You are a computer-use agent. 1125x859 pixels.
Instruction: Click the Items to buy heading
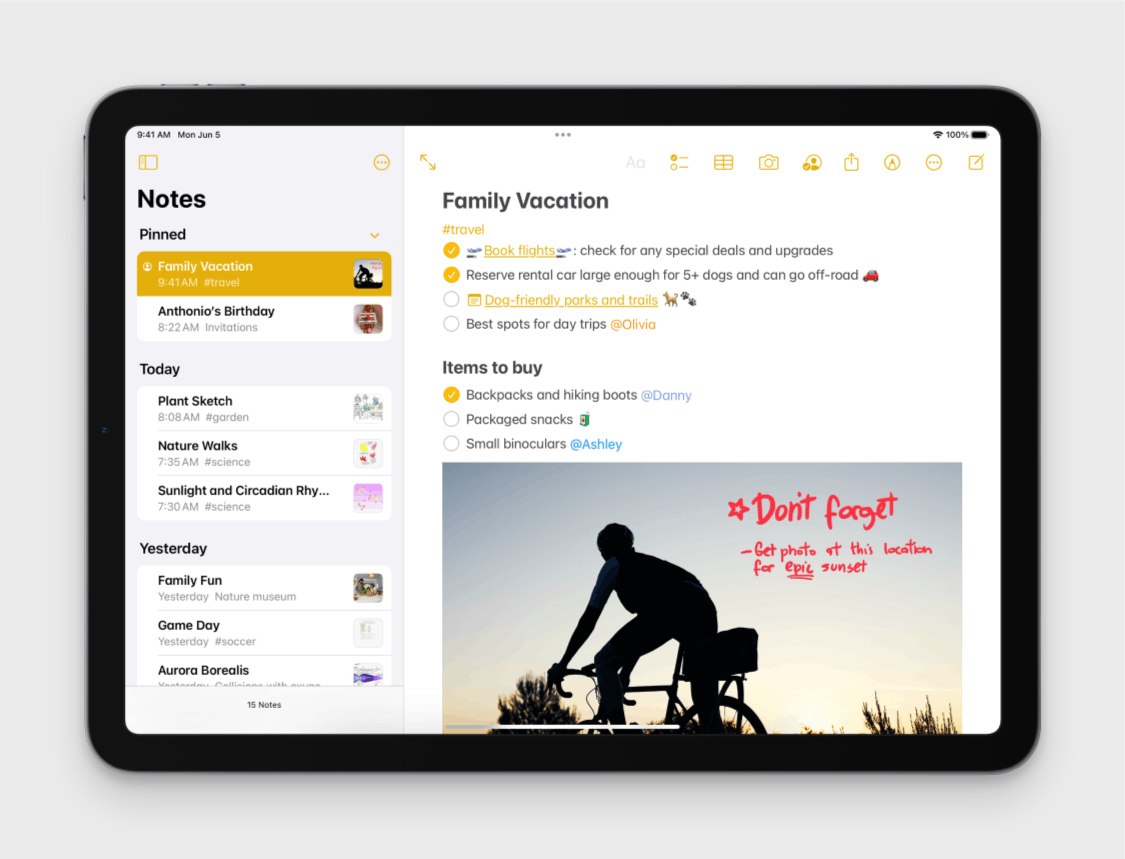click(492, 367)
